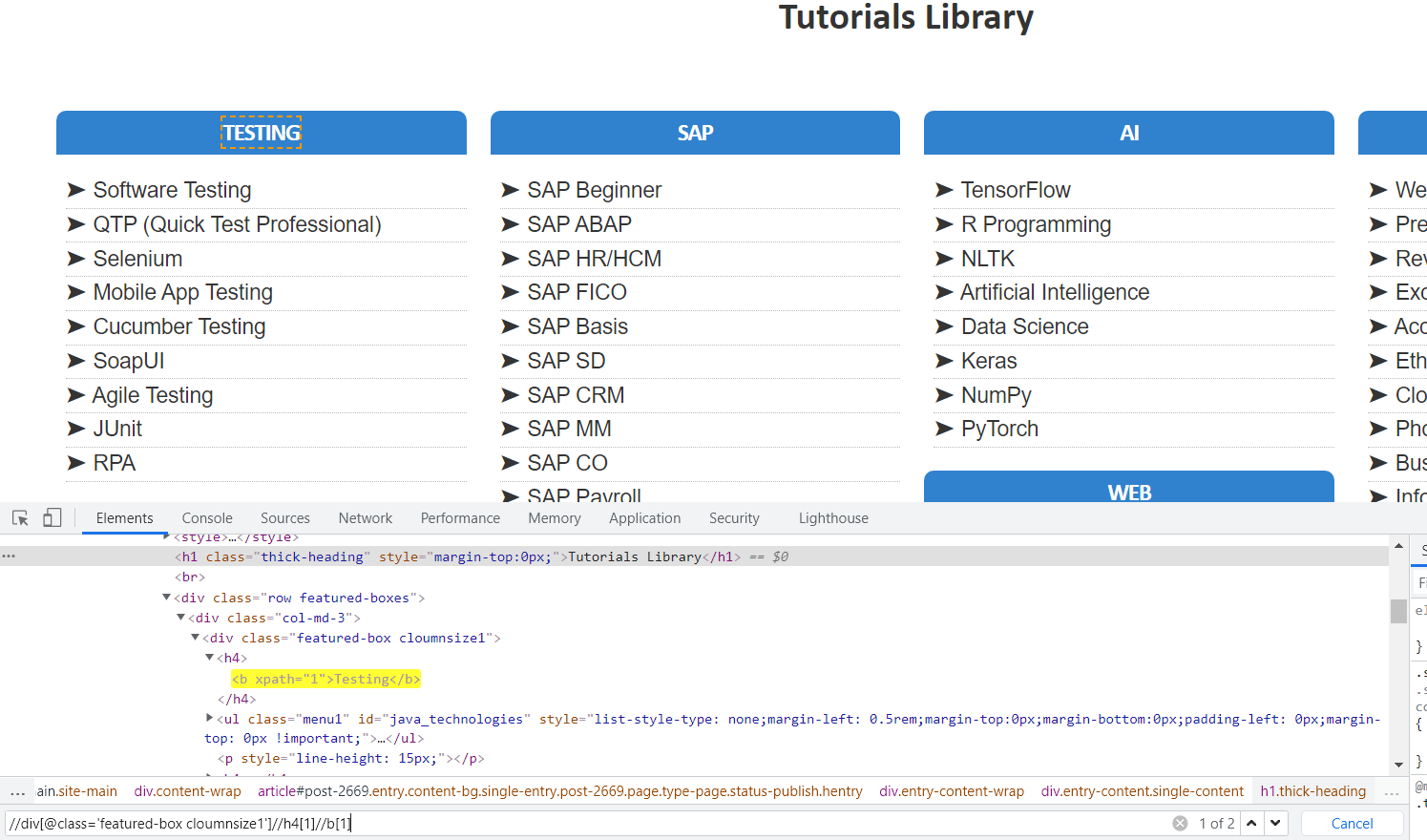1427x840 pixels.
Task: Collapse the col-md-3 div node
Action: tap(180, 618)
